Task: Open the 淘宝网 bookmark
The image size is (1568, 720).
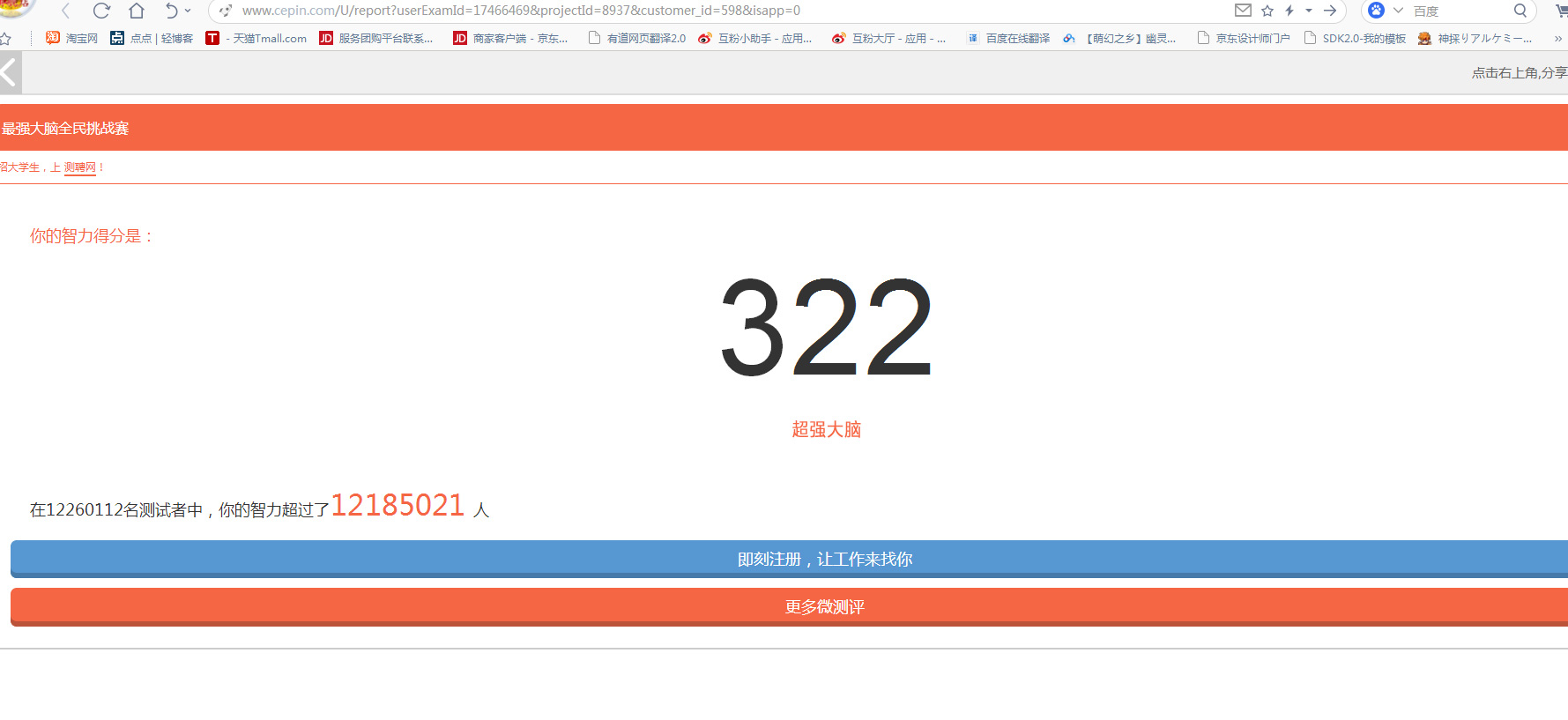Action: pyautogui.click(x=71, y=39)
